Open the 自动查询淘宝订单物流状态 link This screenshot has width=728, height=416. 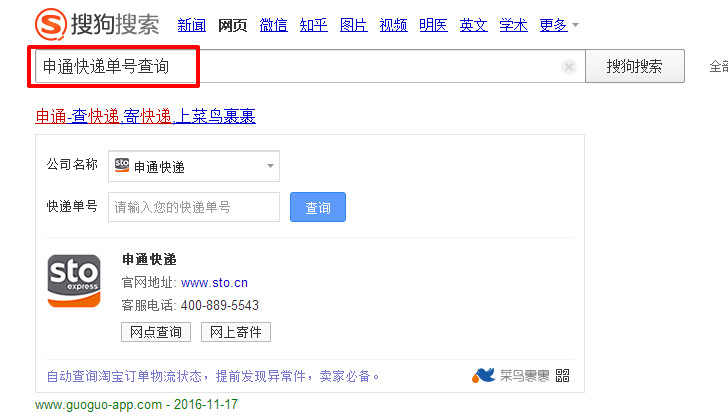coord(213,376)
